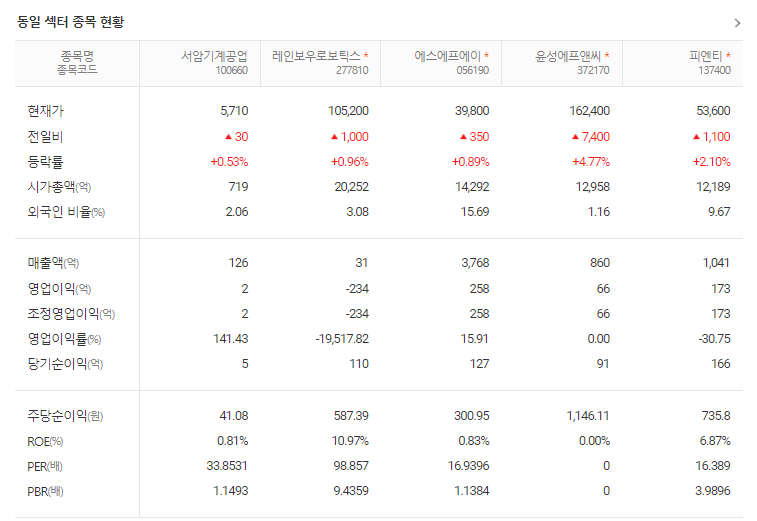757x521 pixels.
Task: Select net income value 110
Action: pyautogui.click(x=359, y=364)
